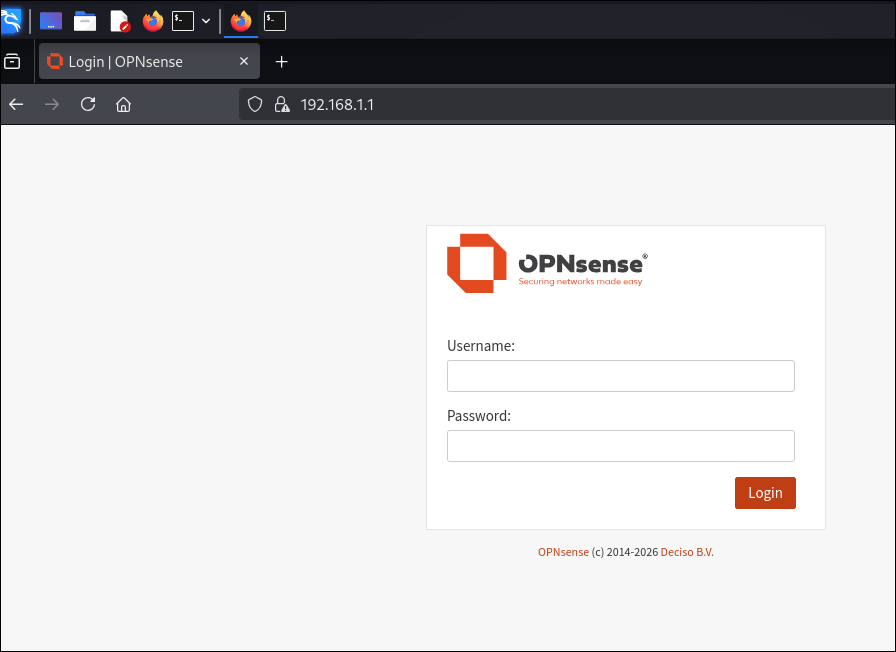This screenshot has height=652, width=896.
Task: Switch to the running terminal window in the taskbar
Action: coord(275,21)
